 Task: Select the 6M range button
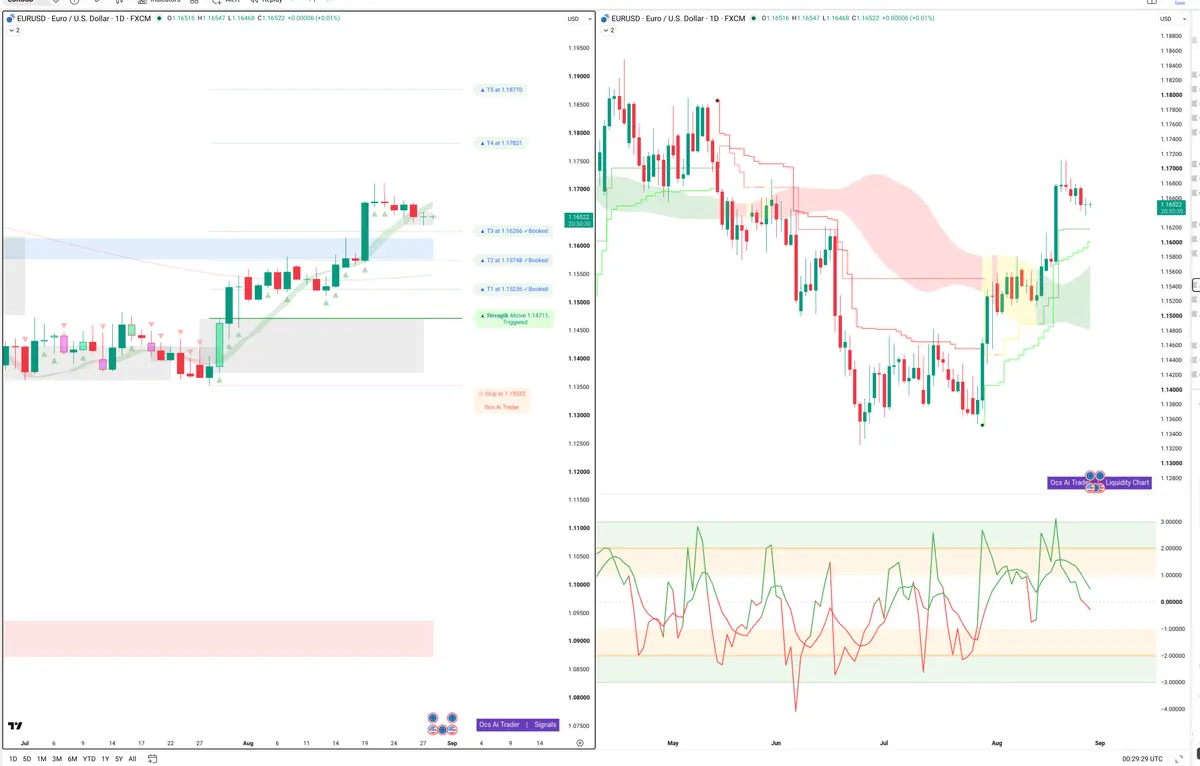click(x=72, y=759)
